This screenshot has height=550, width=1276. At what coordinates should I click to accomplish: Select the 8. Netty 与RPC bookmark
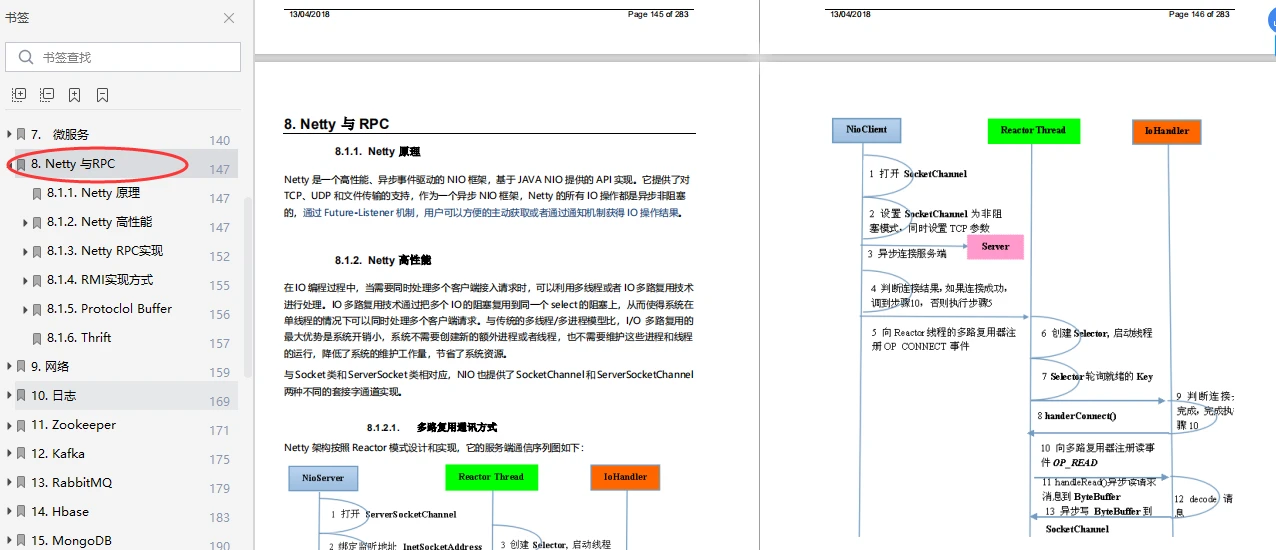(73, 164)
